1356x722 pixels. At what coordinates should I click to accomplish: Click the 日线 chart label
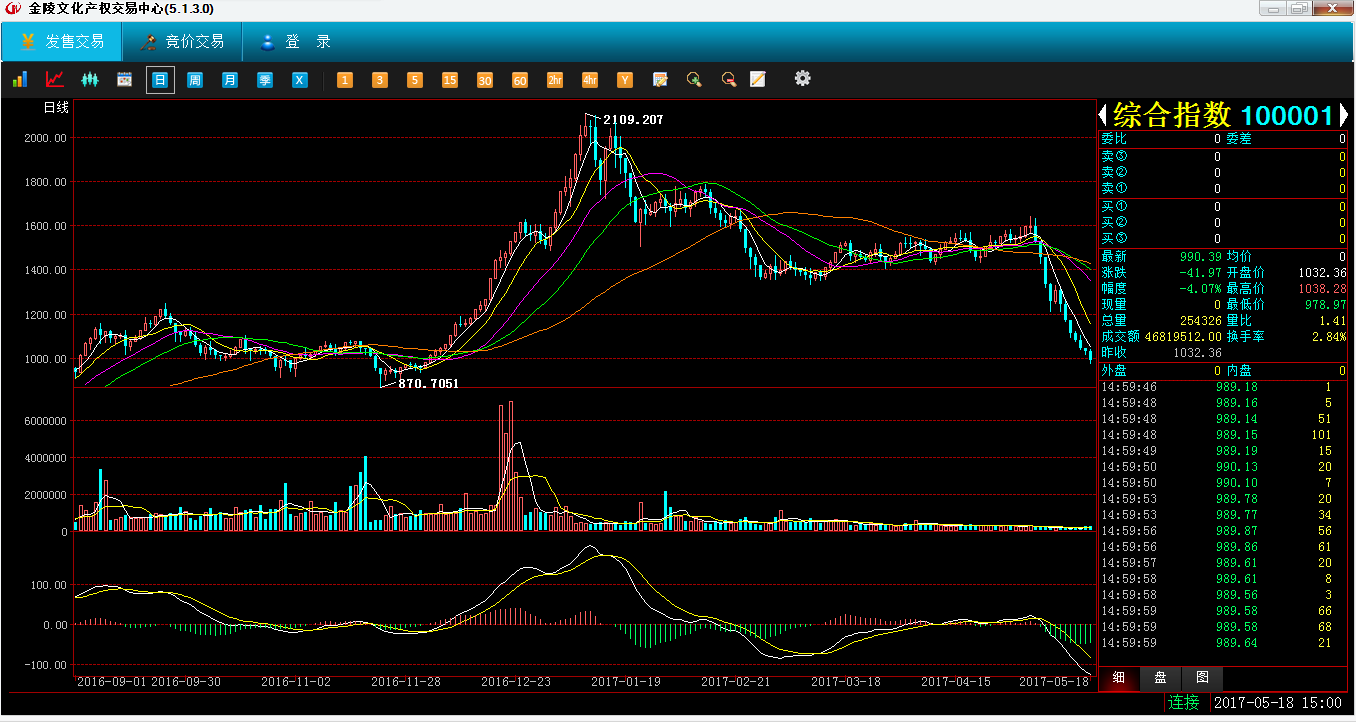tap(56, 107)
